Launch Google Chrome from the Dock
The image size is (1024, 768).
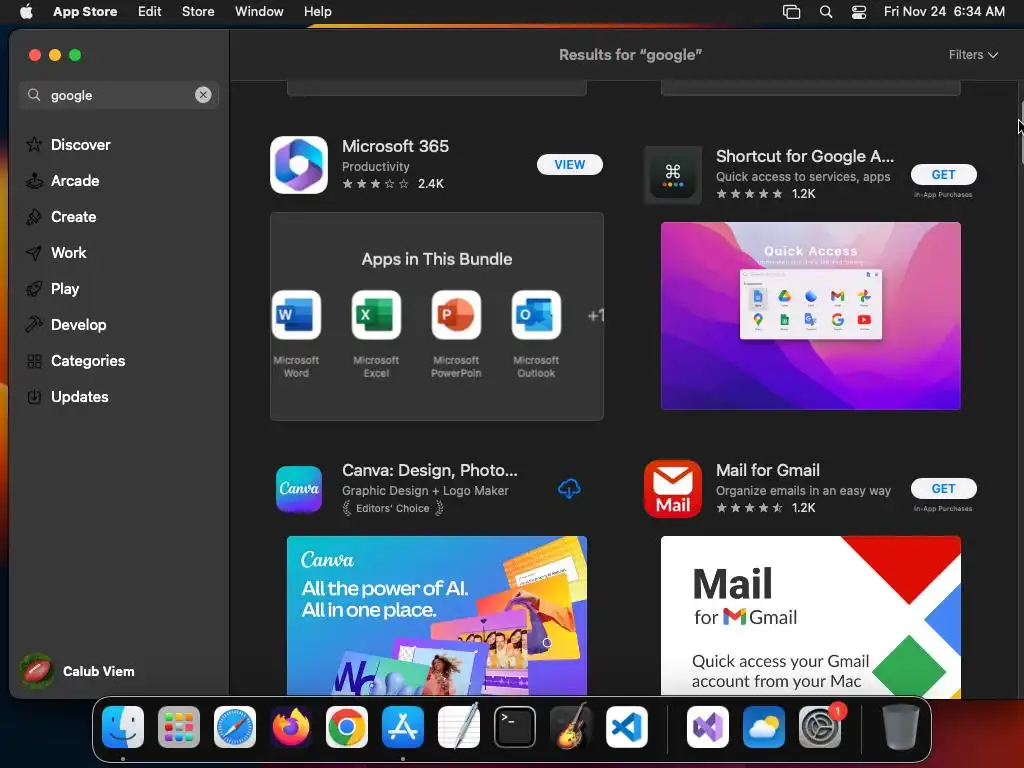tap(347, 727)
